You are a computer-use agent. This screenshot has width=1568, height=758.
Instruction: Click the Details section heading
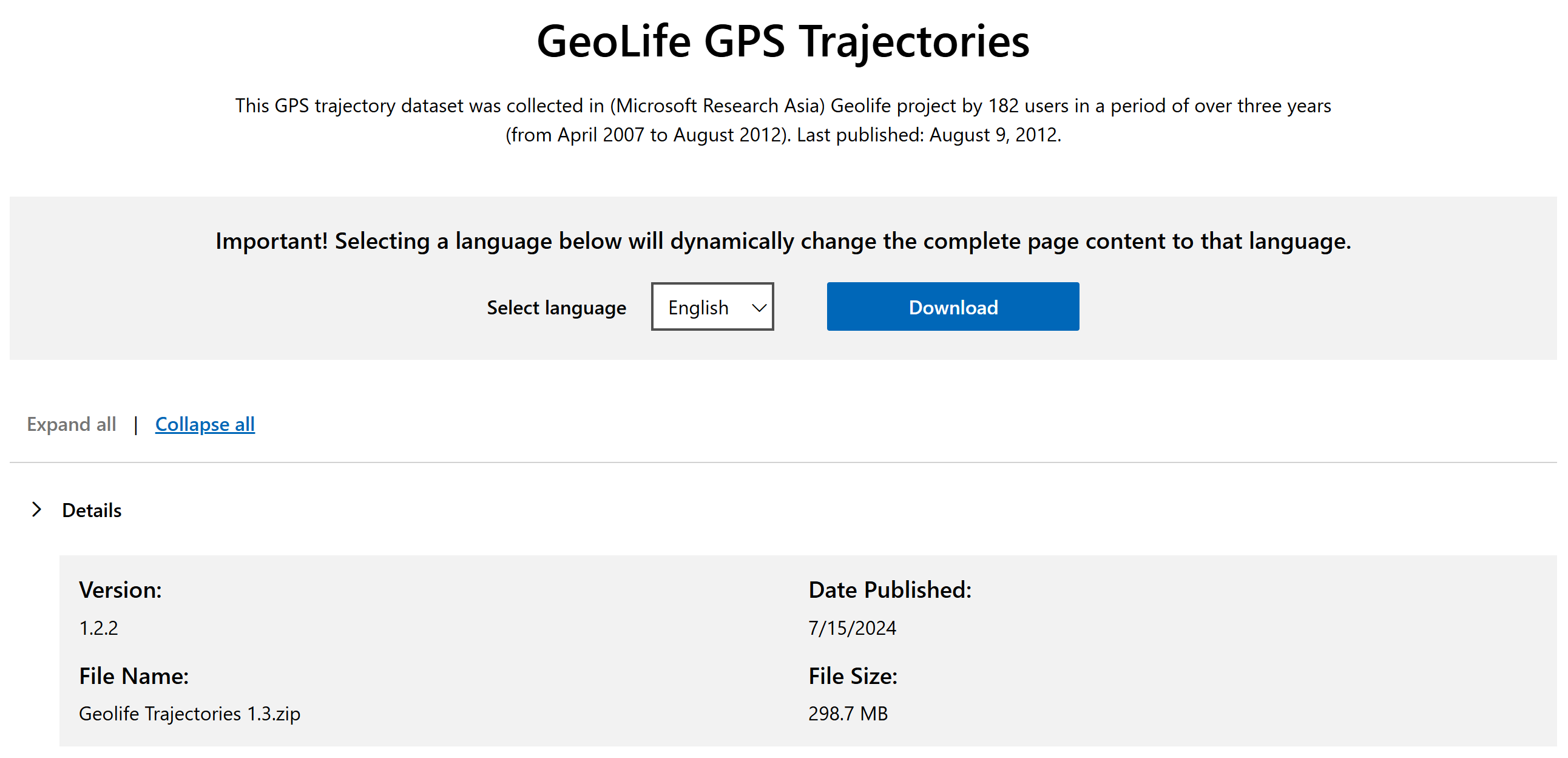click(92, 510)
